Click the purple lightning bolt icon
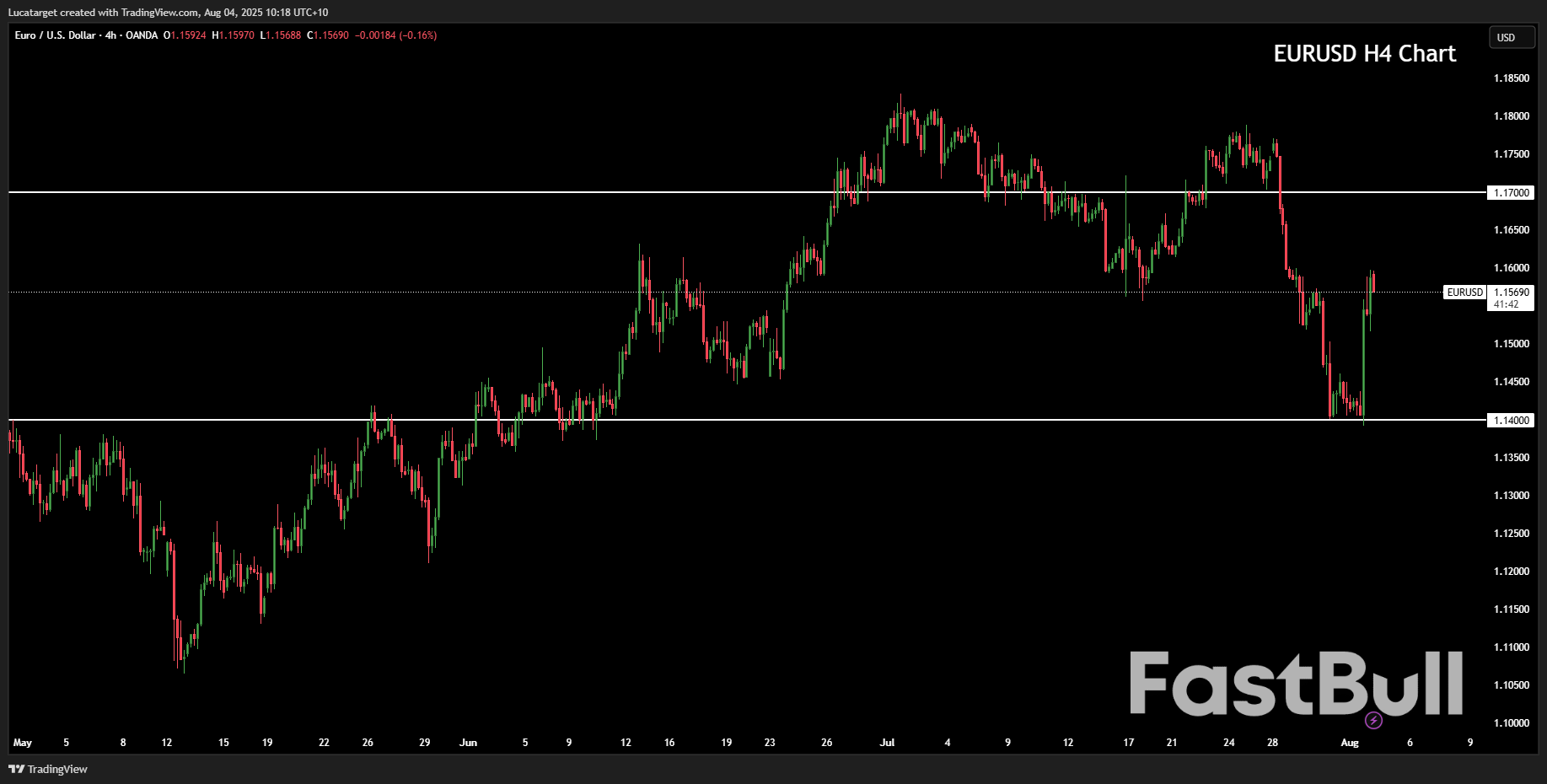The height and width of the screenshot is (784, 1547). (x=1373, y=720)
